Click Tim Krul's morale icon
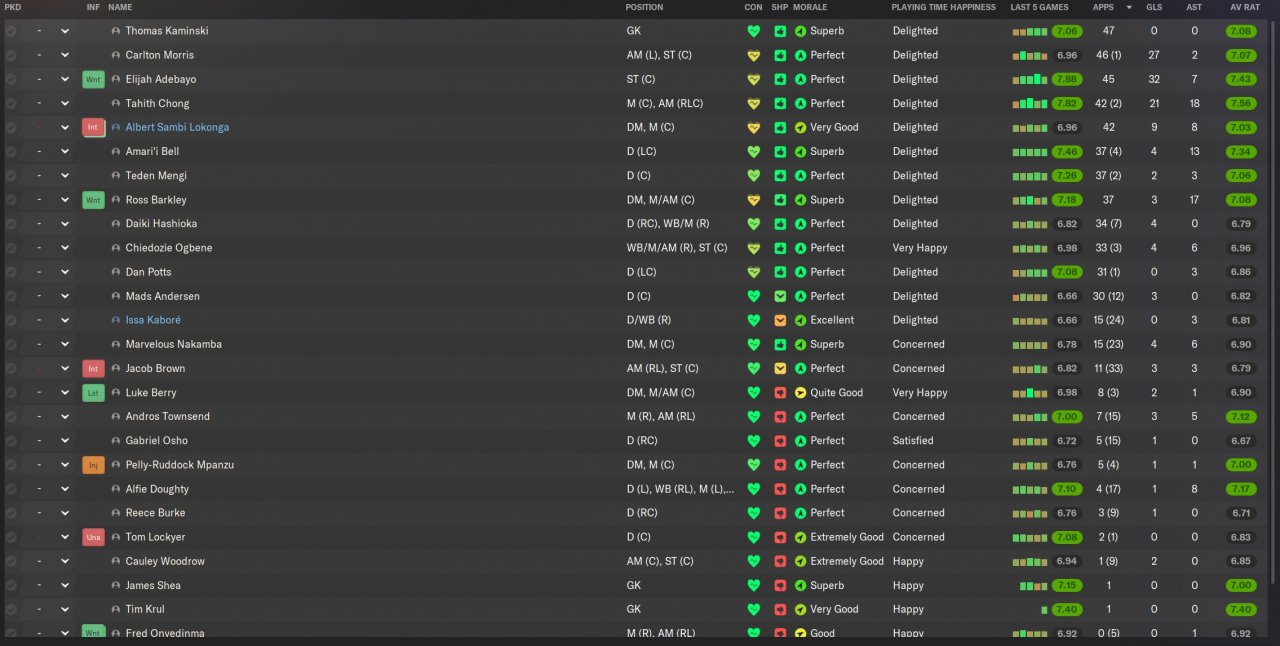 point(800,609)
